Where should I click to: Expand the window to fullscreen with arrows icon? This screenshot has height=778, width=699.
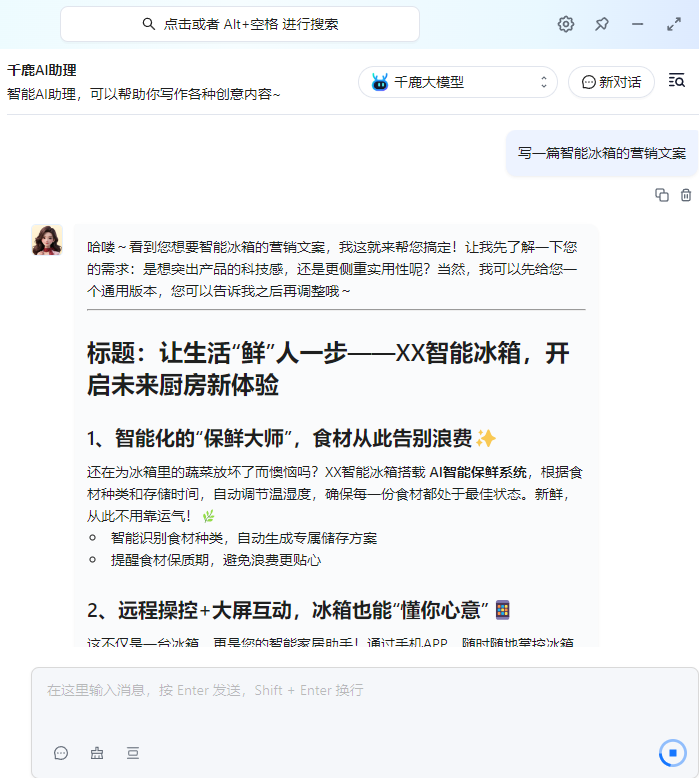(x=673, y=24)
